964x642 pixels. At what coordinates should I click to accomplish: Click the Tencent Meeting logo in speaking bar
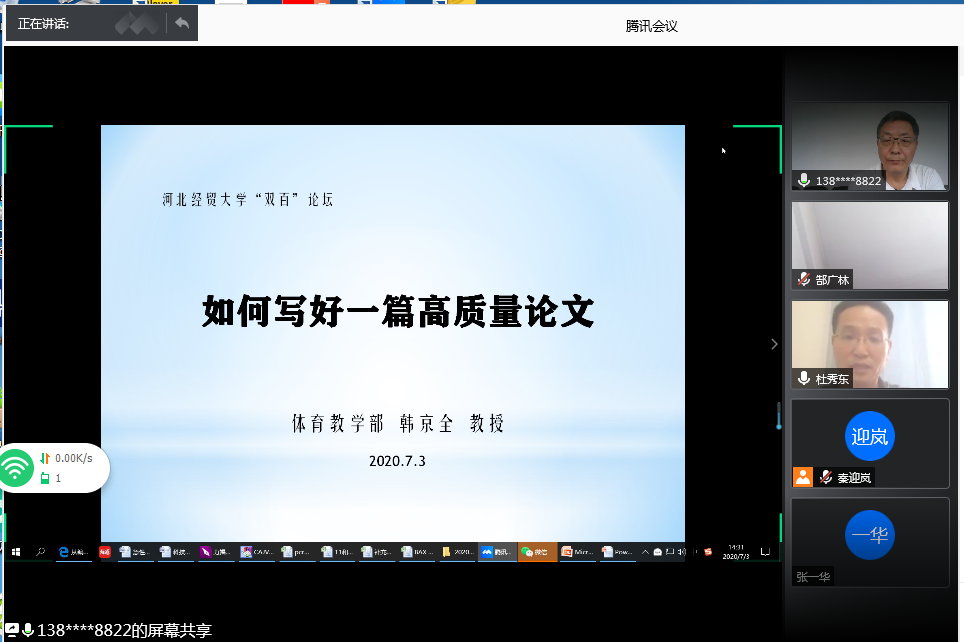[x=135, y=23]
